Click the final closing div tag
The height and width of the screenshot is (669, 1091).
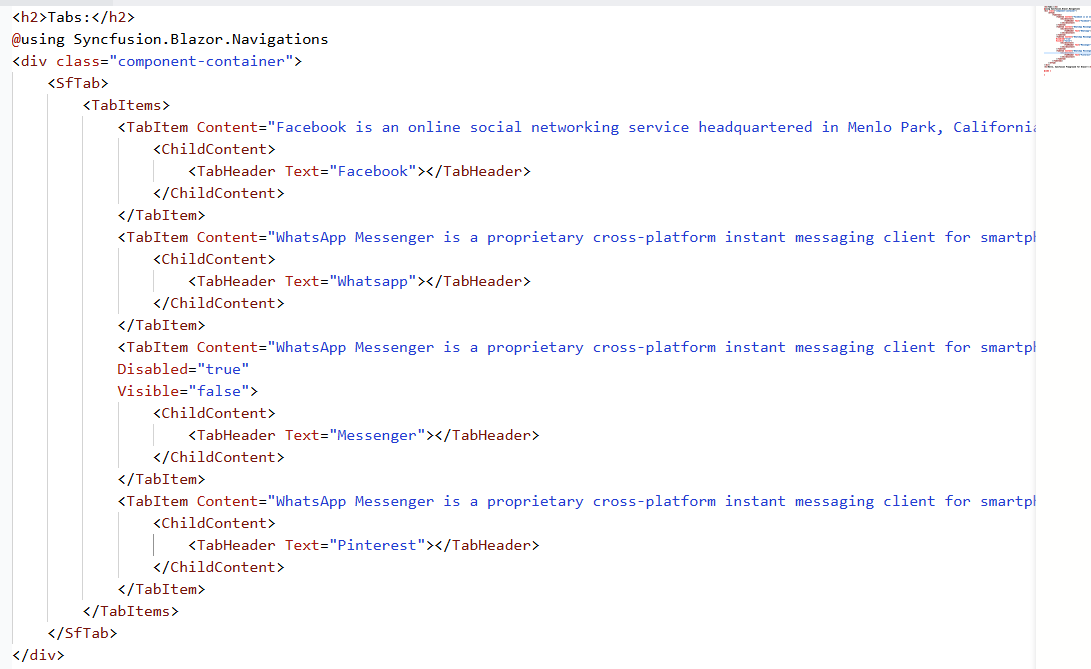pos(38,655)
